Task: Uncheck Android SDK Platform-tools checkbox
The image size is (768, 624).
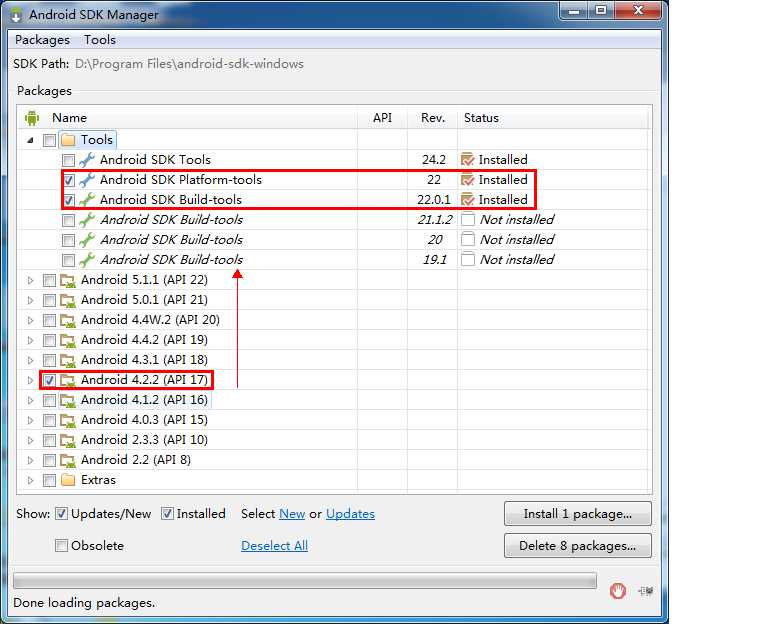Action: tap(69, 180)
